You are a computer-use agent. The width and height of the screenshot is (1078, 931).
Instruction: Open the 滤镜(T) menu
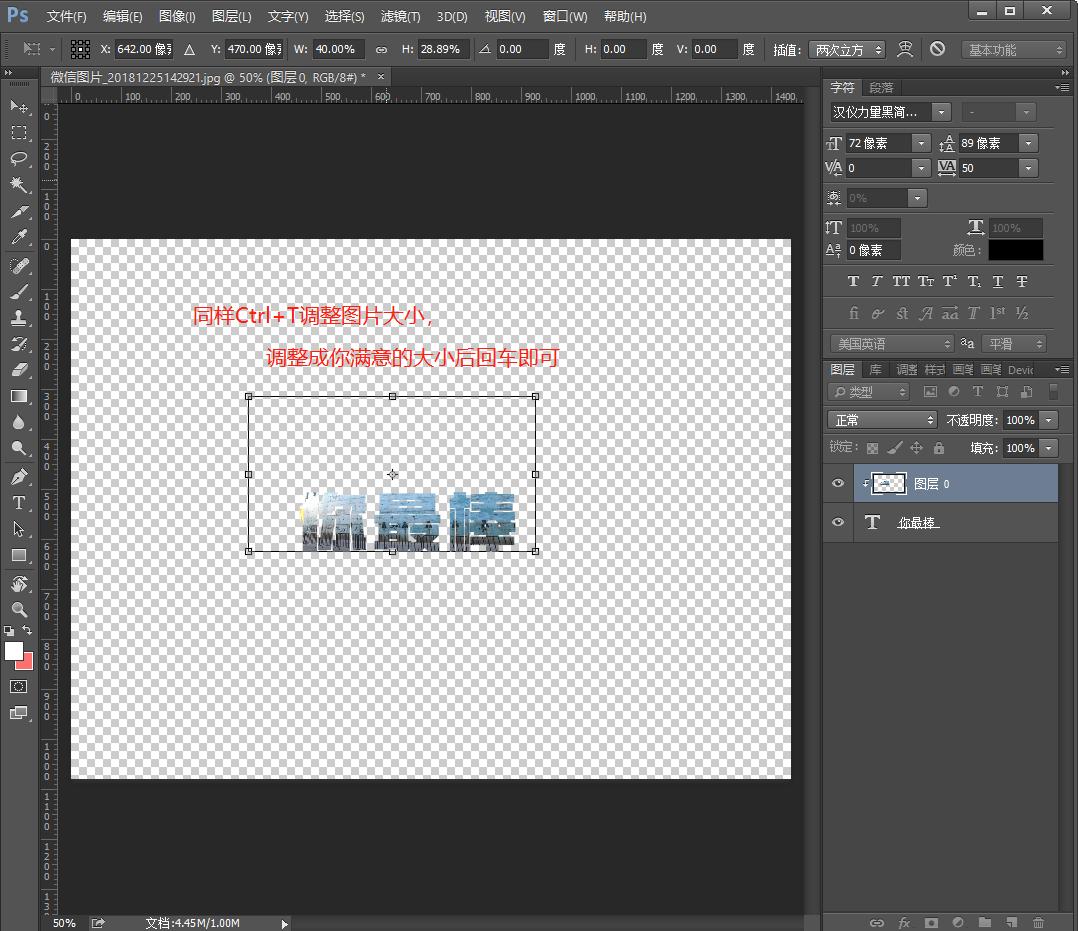(400, 16)
